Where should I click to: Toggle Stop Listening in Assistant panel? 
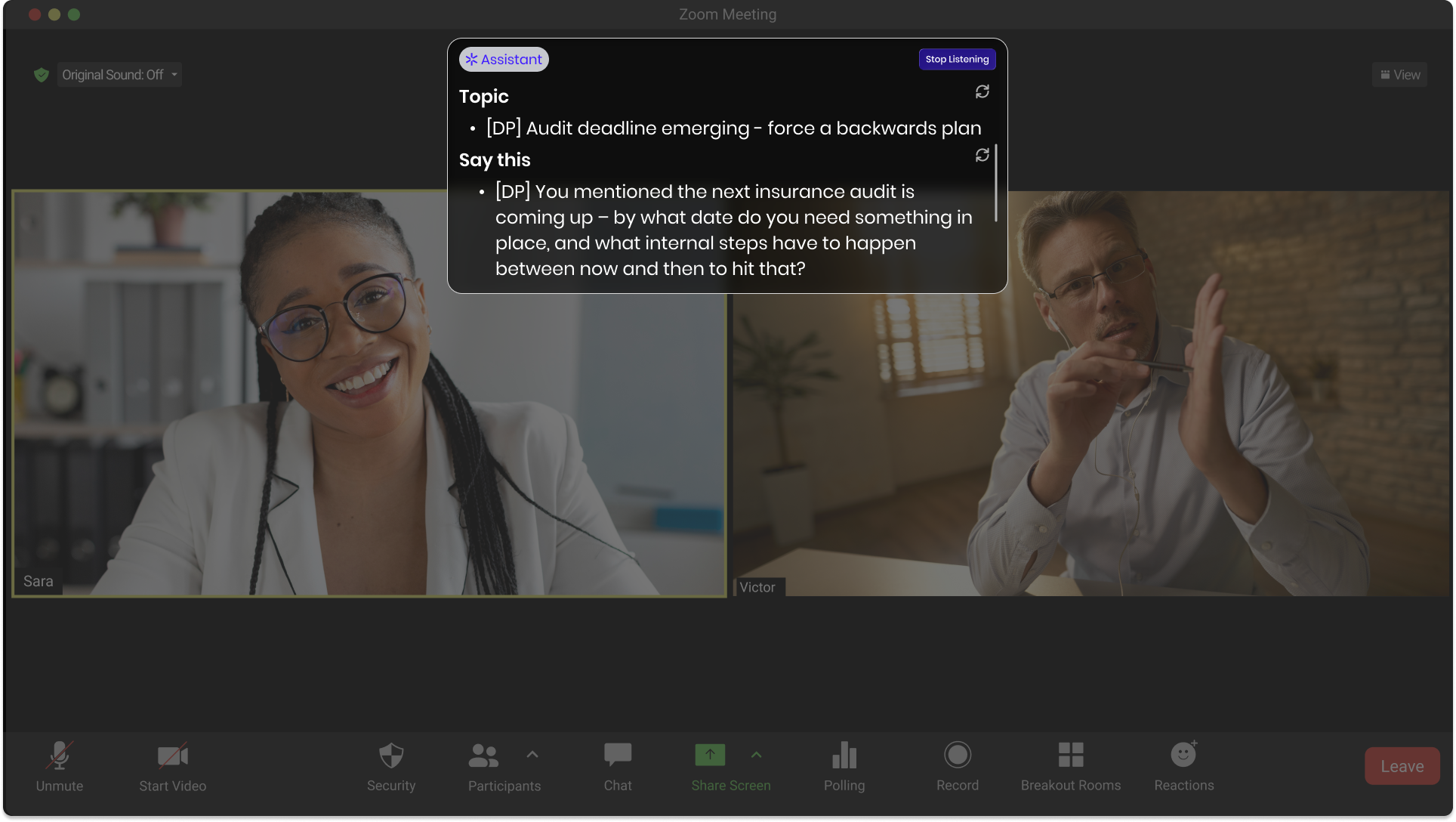pyautogui.click(x=957, y=60)
